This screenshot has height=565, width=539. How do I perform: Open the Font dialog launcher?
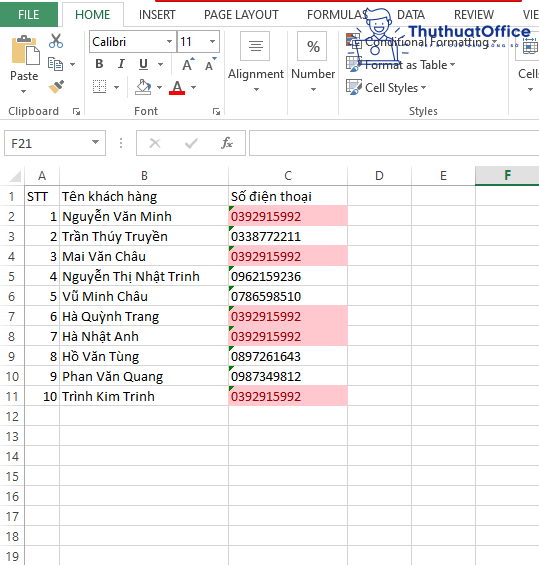click(x=216, y=111)
